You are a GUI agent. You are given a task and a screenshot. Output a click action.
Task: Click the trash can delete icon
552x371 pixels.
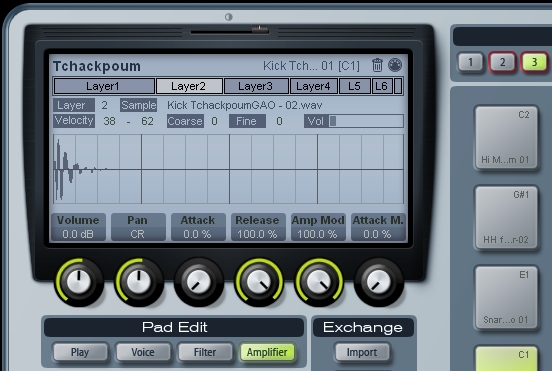[377, 65]
